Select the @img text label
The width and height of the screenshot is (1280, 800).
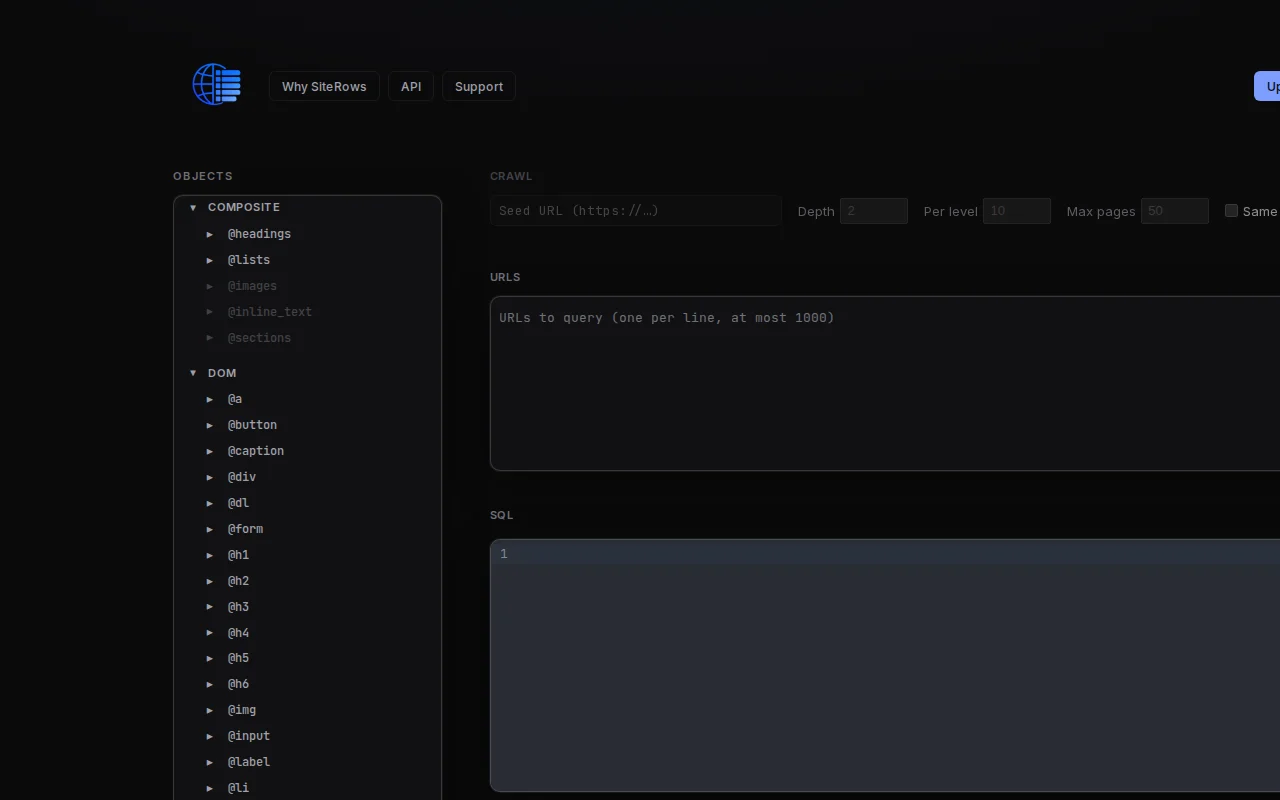(242, 710)
